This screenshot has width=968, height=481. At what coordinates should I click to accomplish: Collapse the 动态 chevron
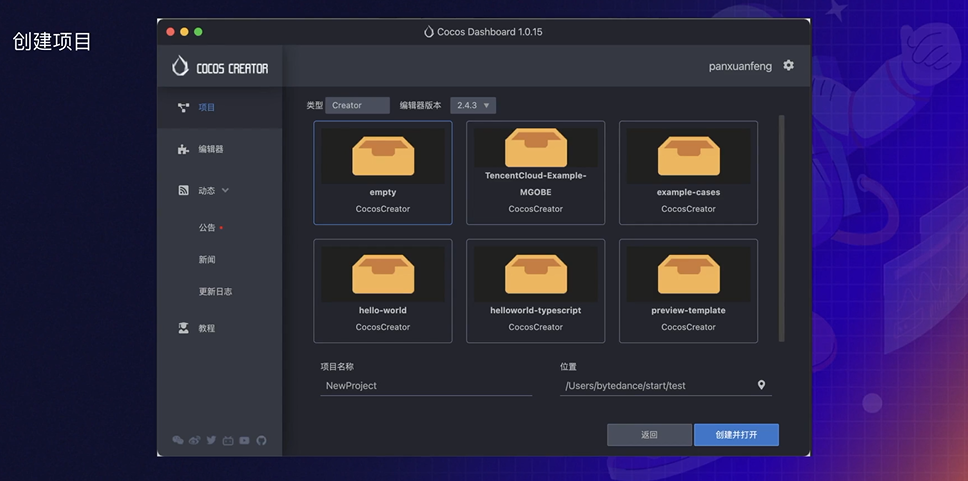pyautogui.click(x=225, y=190)
